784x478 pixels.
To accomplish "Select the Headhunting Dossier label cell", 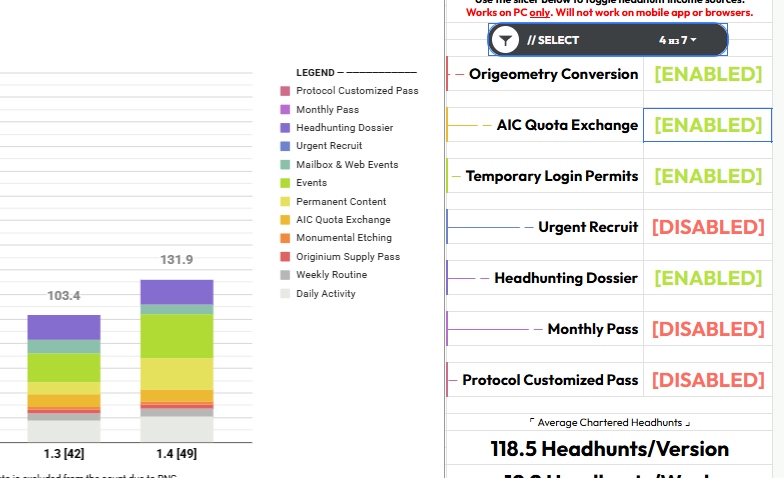I will 544,278.
